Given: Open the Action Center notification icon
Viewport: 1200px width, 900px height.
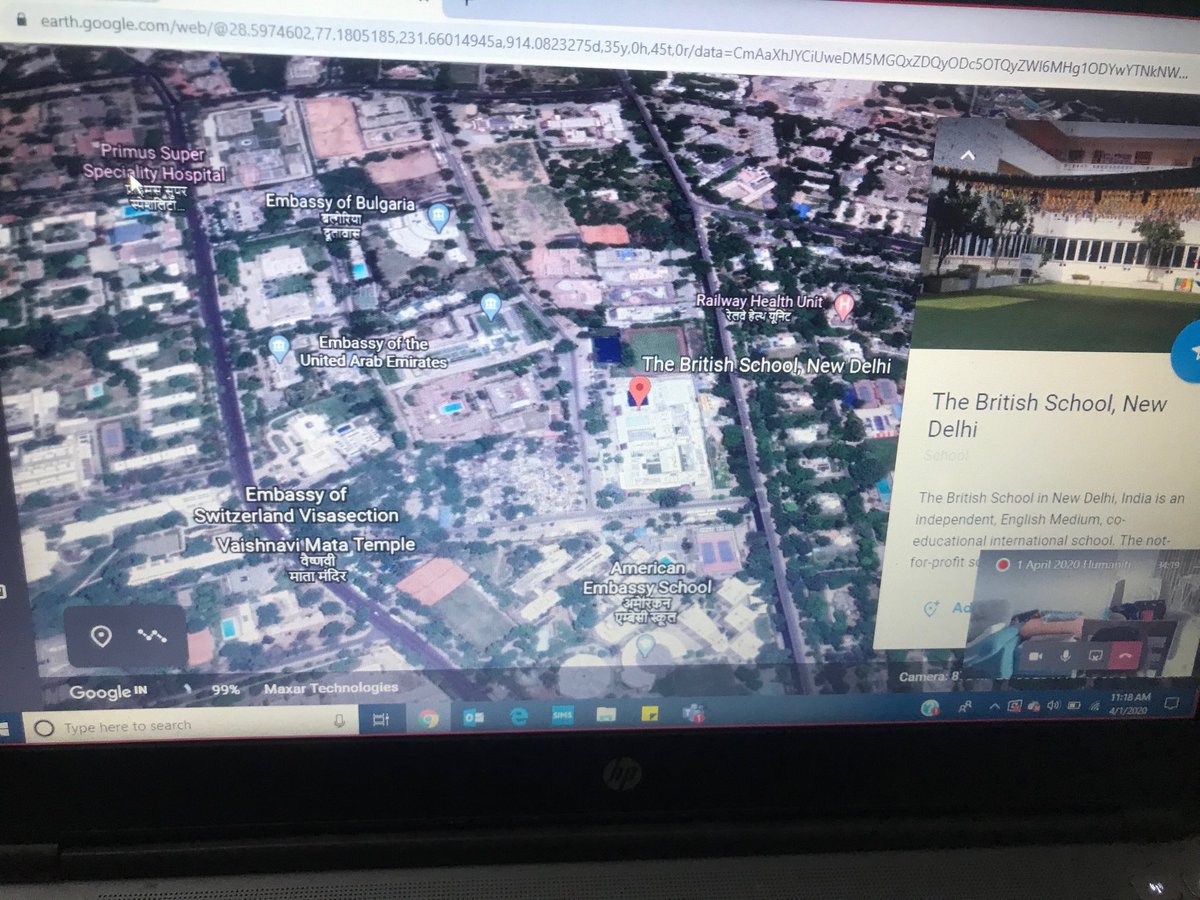Looking at the screenshot, I should 1172,703.
